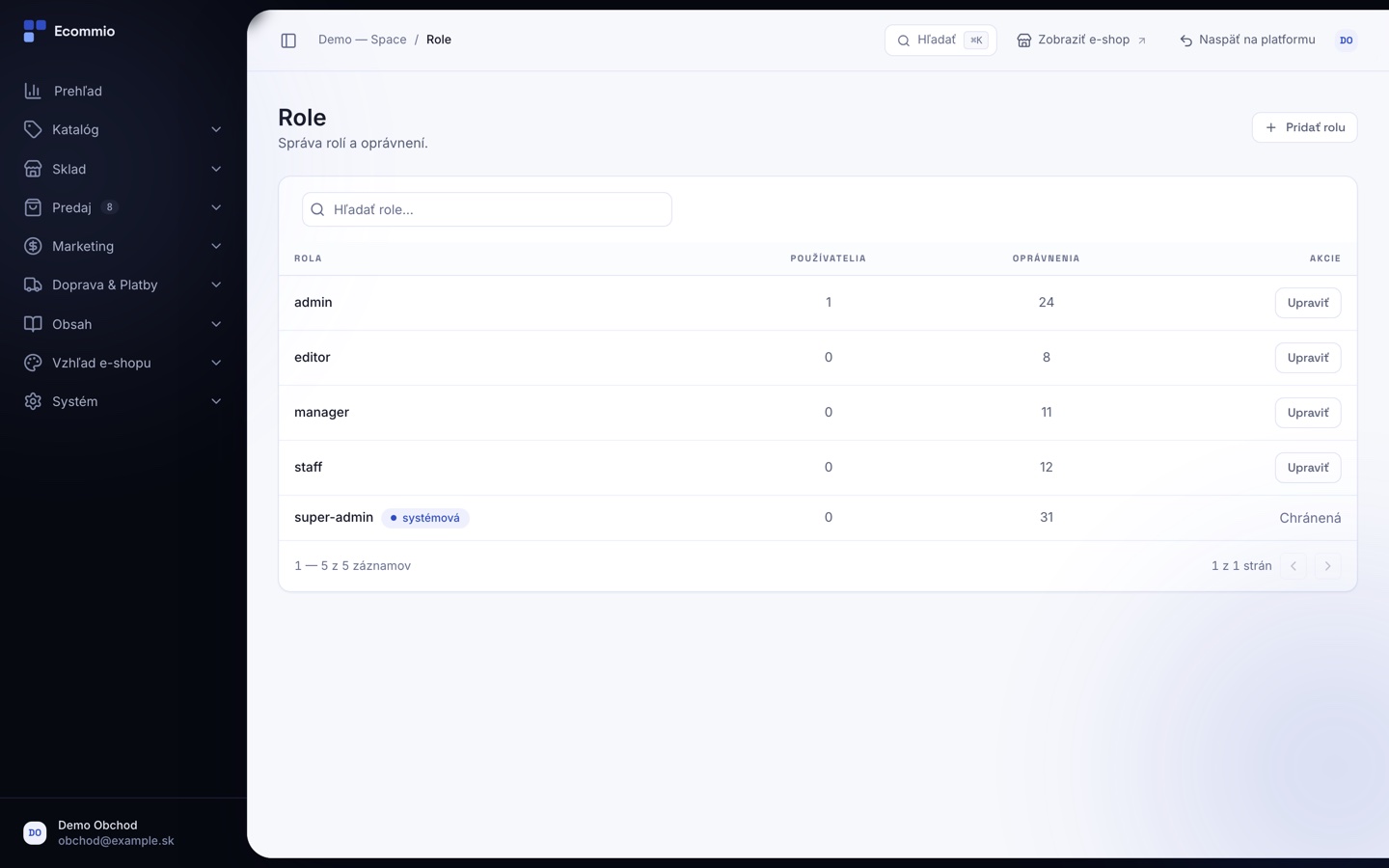Click the Predaj shopping bag icon
Viewport: 1389px width, 868px height.
pyautogui.click(x=33, y=207)
